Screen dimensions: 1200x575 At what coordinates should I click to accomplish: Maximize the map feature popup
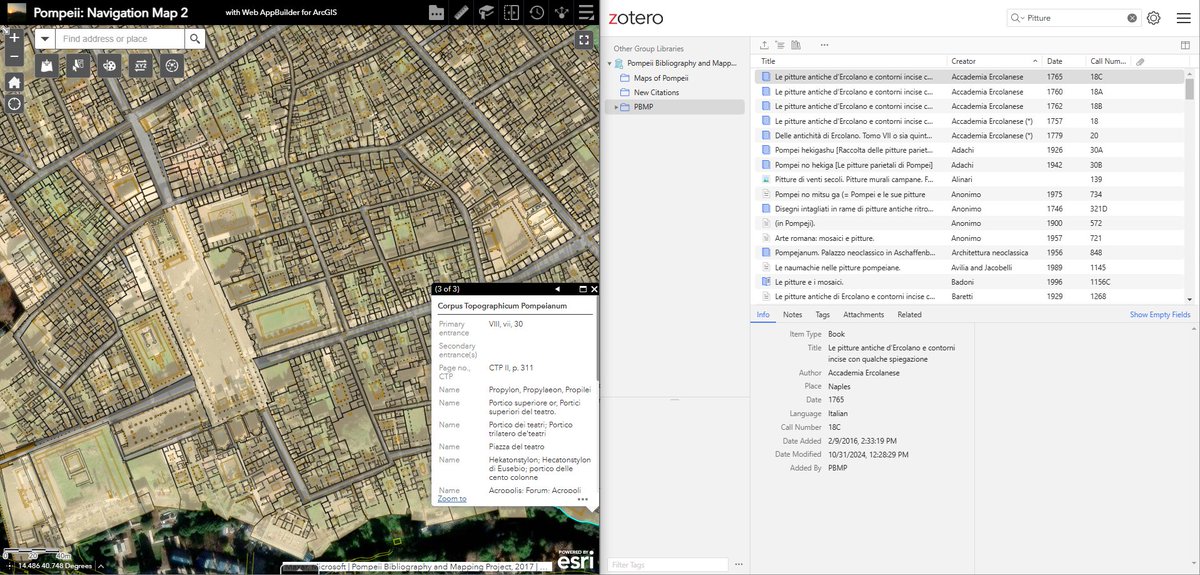point(582,289)
